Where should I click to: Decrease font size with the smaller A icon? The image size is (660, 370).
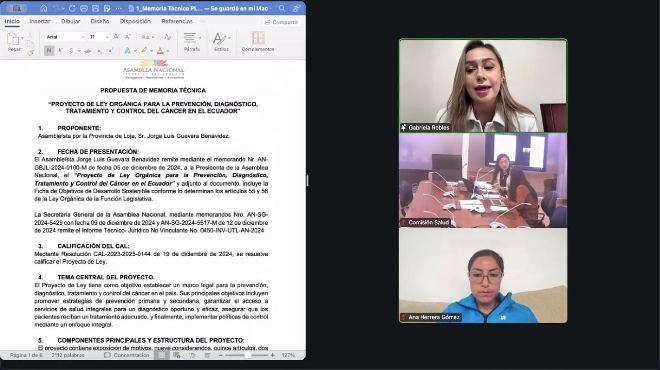tap(128, 37)
